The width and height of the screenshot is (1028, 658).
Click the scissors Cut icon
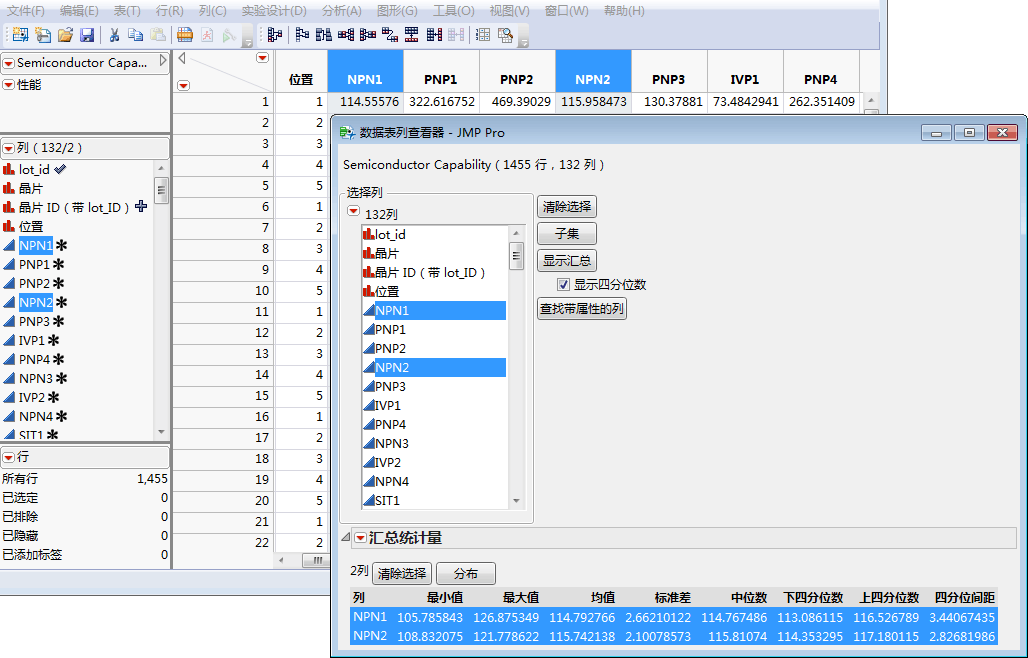pos(114,35)
